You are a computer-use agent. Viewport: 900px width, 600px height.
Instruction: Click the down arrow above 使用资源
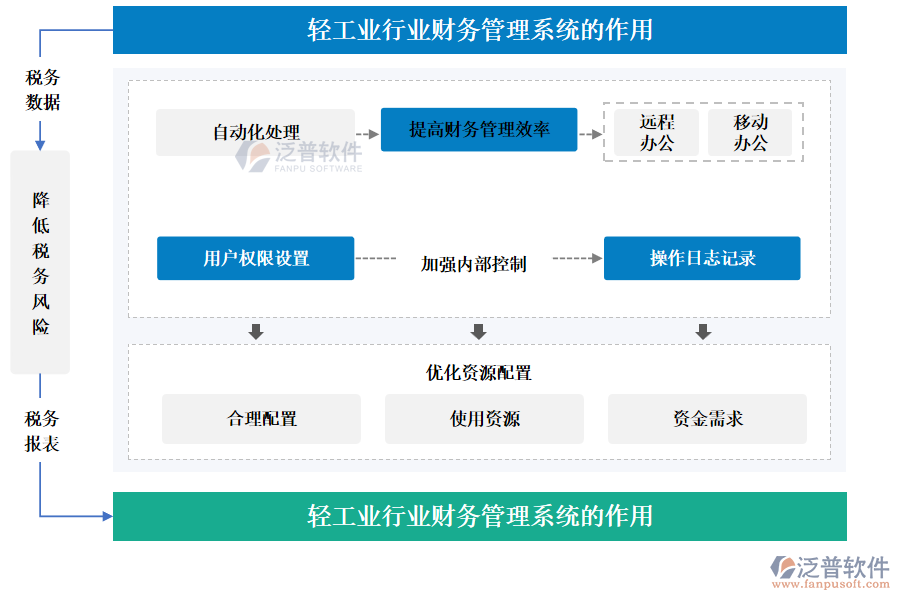point(478,331)
